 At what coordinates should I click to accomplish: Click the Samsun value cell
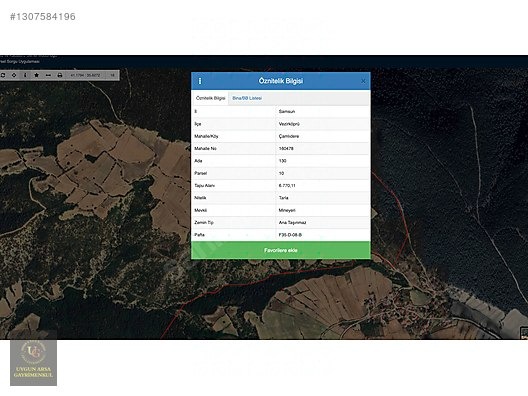[323, 111]
